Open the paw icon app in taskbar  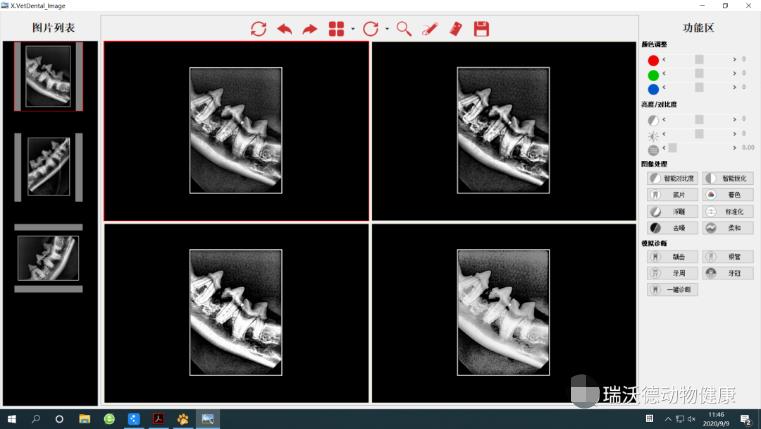183,419
